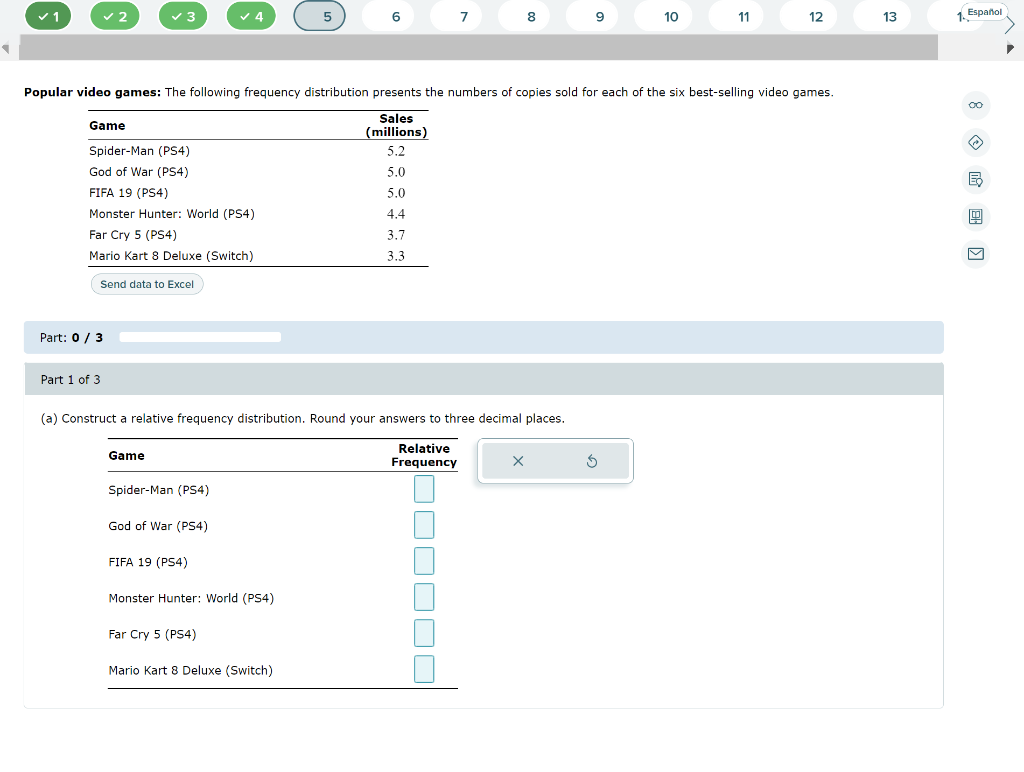Click the God of War relative frequency input
The width and height of the screenshot is (1024, 772).
[424, 525]
